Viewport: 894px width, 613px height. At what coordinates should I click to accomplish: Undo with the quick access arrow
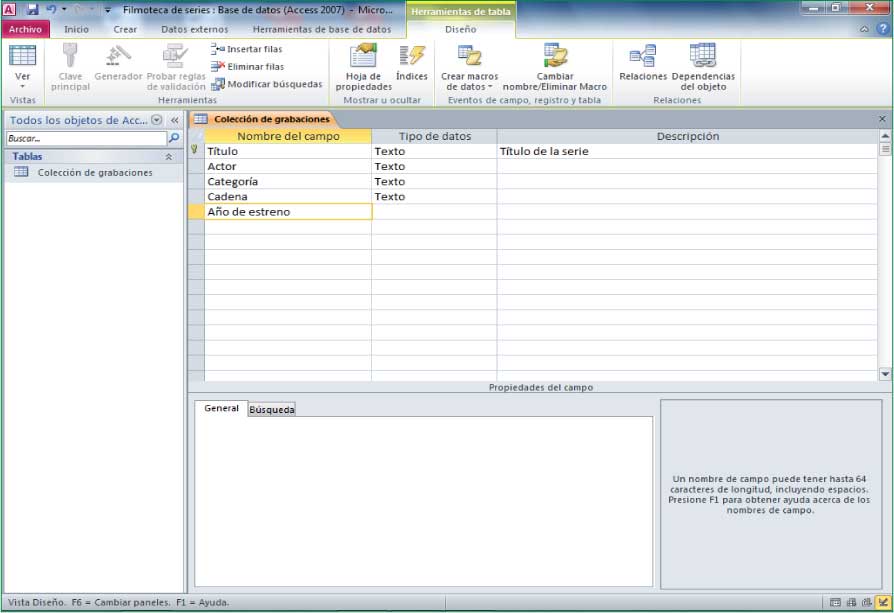point(51,9)
